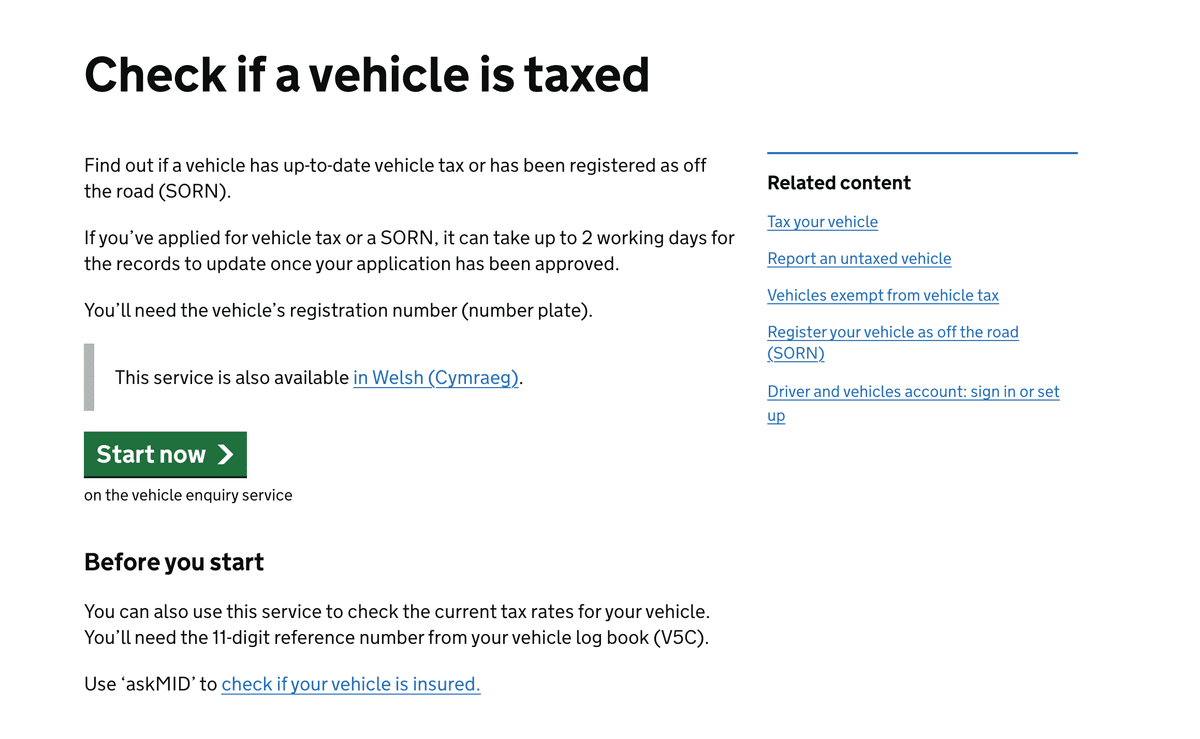Click the chevron arrow in Start now
Viewport: 1200px width, 739px height.
click(226, 455)
